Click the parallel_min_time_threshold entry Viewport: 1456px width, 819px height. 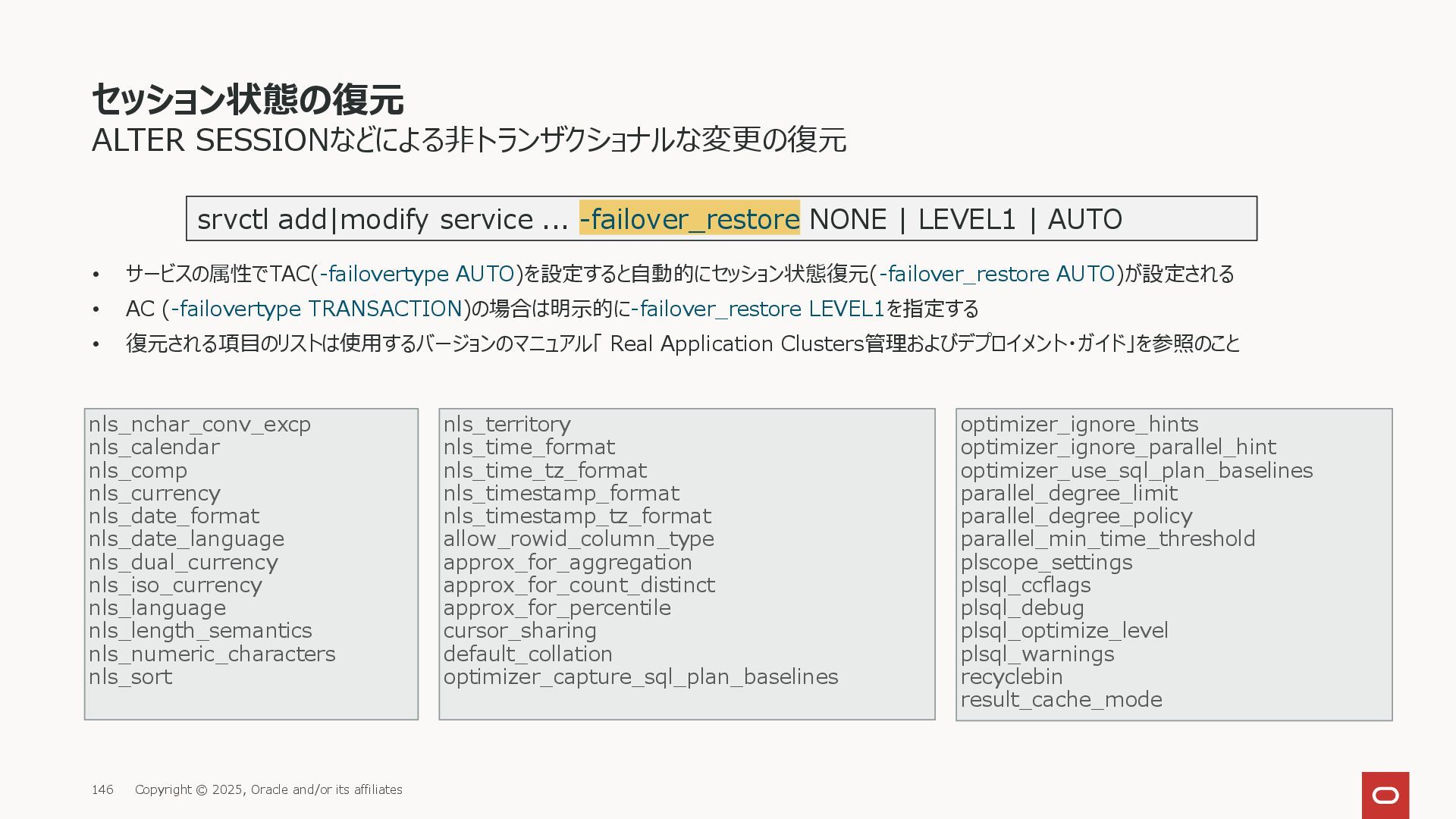[1108, 539]
